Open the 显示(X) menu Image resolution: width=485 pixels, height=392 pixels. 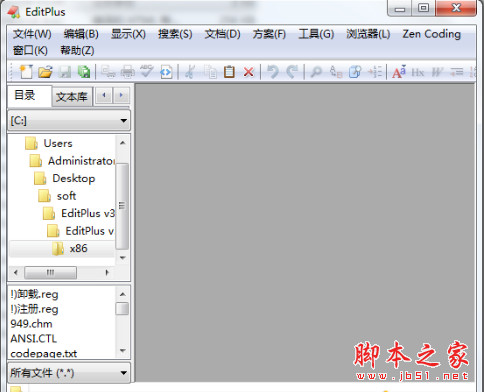pyautogui.click(x=128, y=34)
